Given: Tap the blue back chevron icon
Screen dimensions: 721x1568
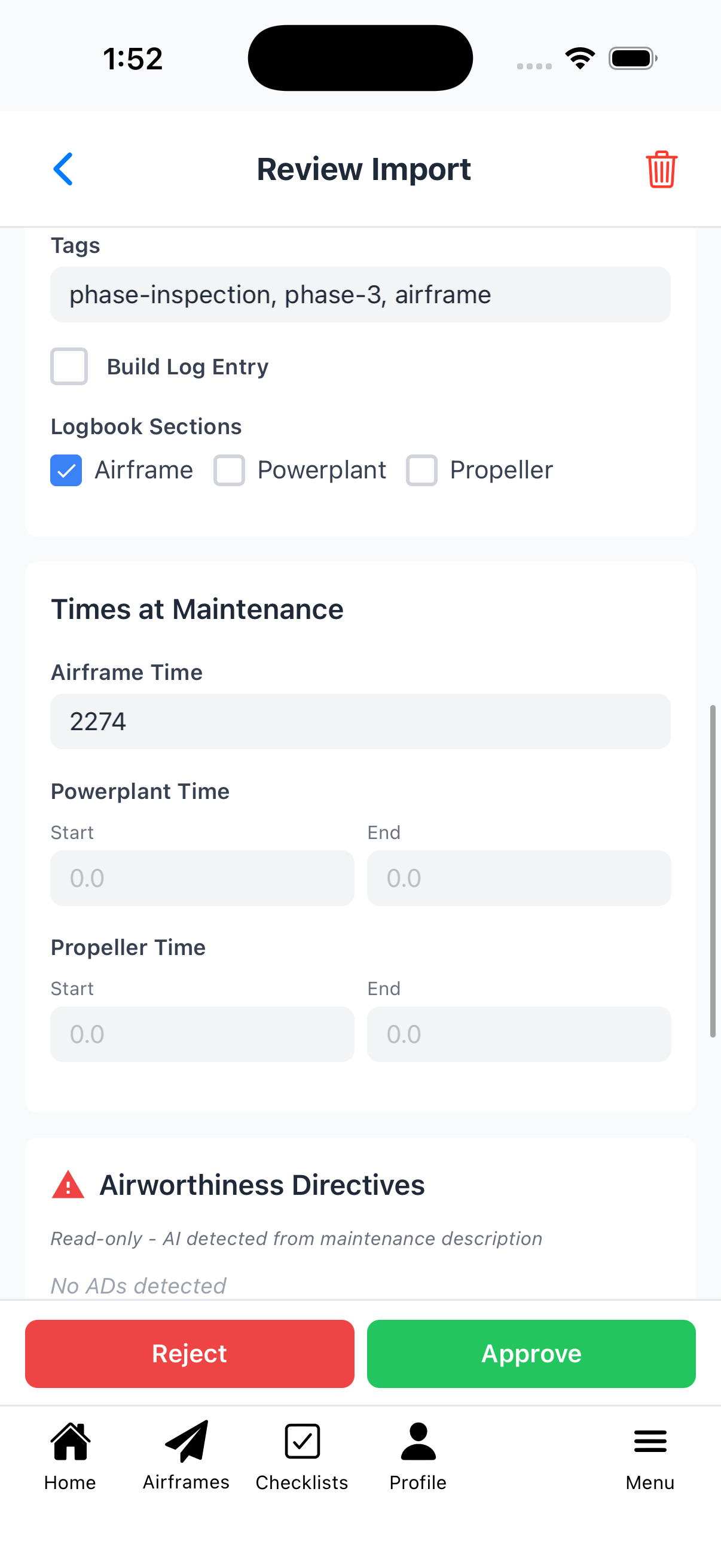Looking at the screenshot, I should tap(63, 169).
